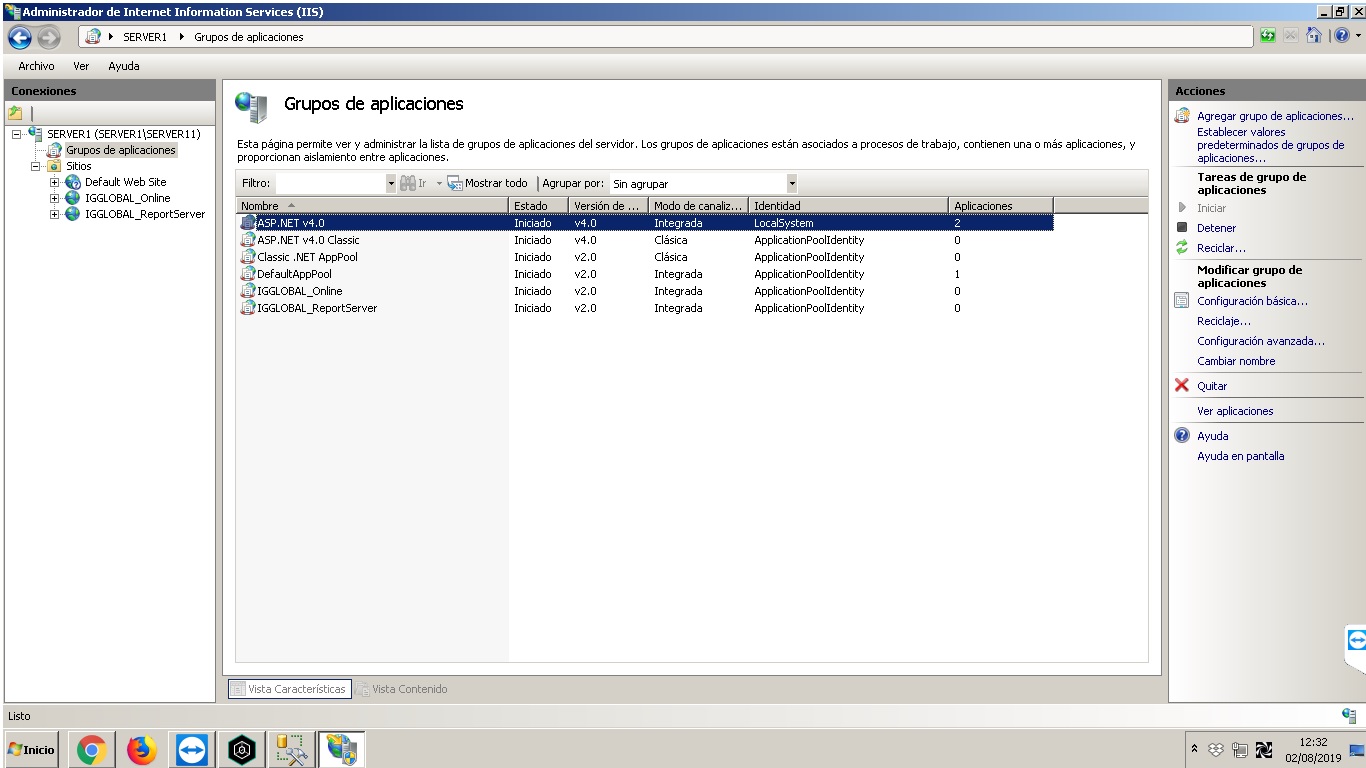Click the SERVER1 server icon in tree

[x=36, y=133]
